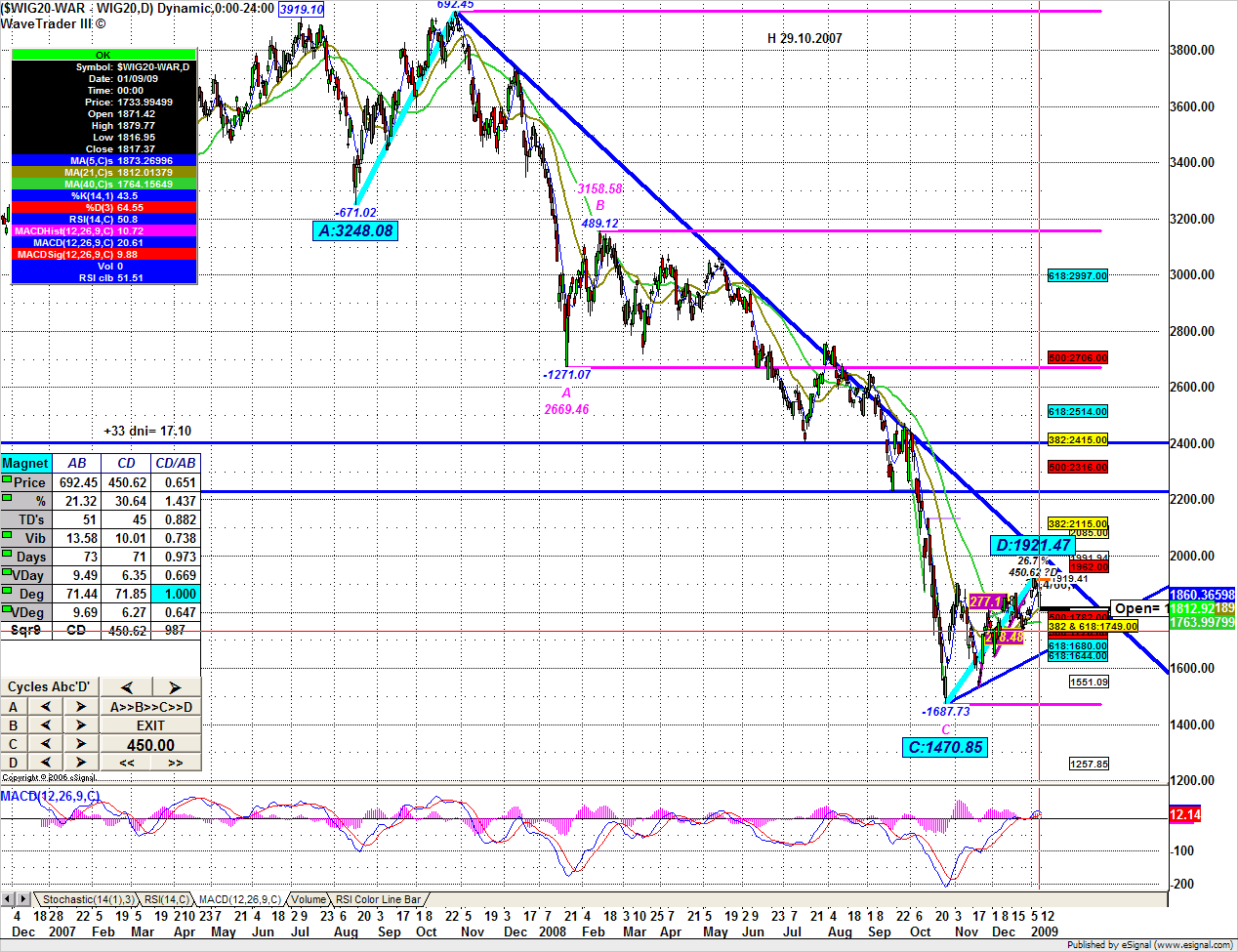1238x952 pixels.
Task: Click the 1551.09 price label
Action: [1090, 683]
